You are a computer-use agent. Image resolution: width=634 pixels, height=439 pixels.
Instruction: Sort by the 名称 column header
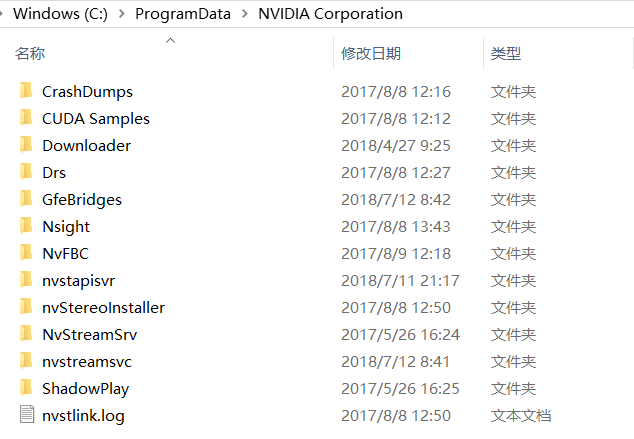[30, 53]
